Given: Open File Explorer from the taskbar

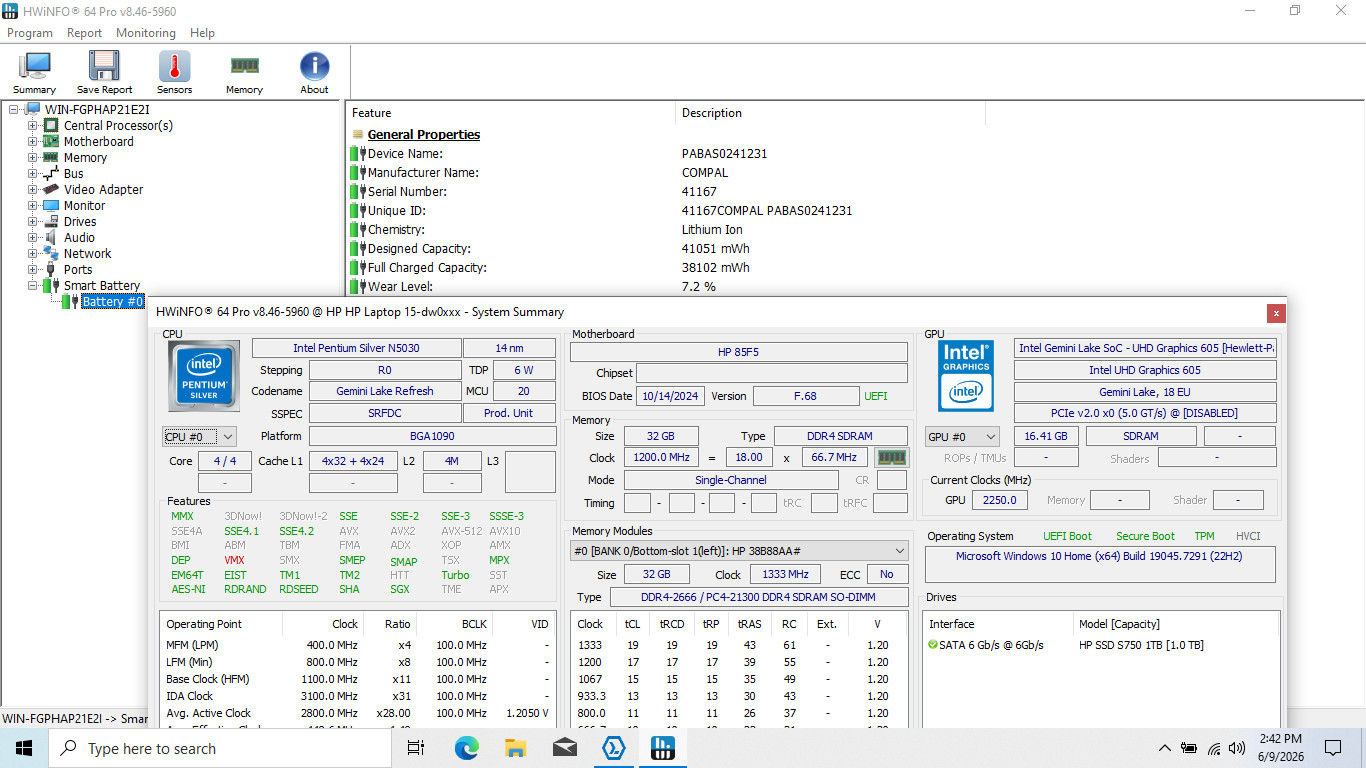Looking at the screenshot, I should [515, 747].
